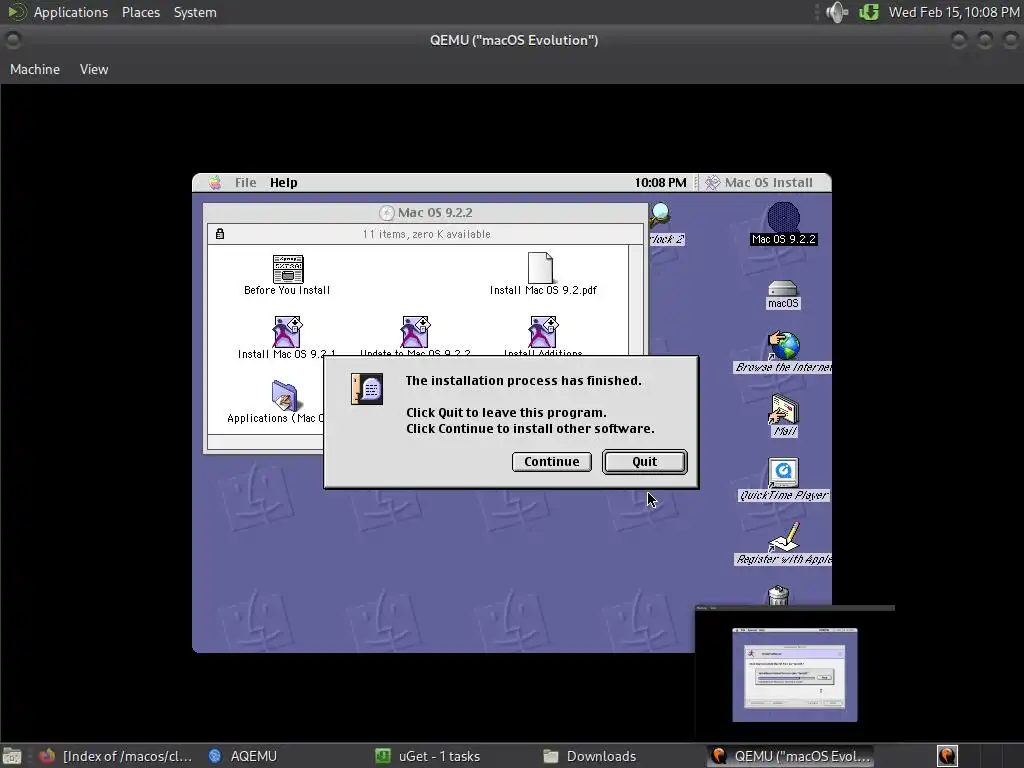Viewport: 1024px width, 768px height.
Task: Select Browse the Internet desktop icon
Action: (x=783, y=345)
